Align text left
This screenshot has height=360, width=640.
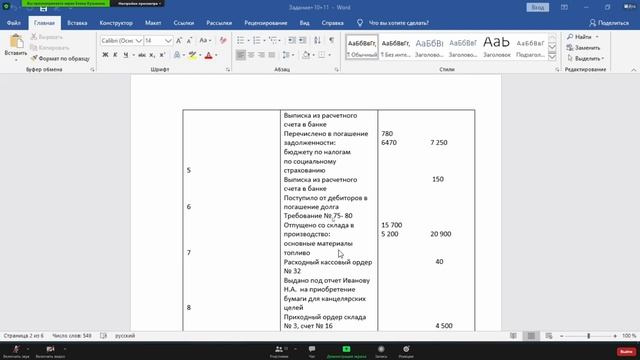[241, 55]
